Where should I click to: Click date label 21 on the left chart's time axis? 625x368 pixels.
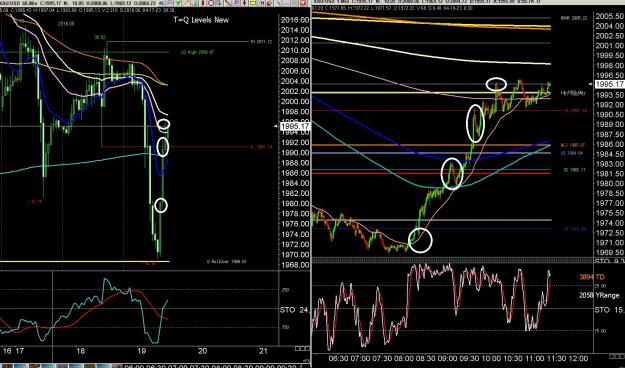click(263, 351)
